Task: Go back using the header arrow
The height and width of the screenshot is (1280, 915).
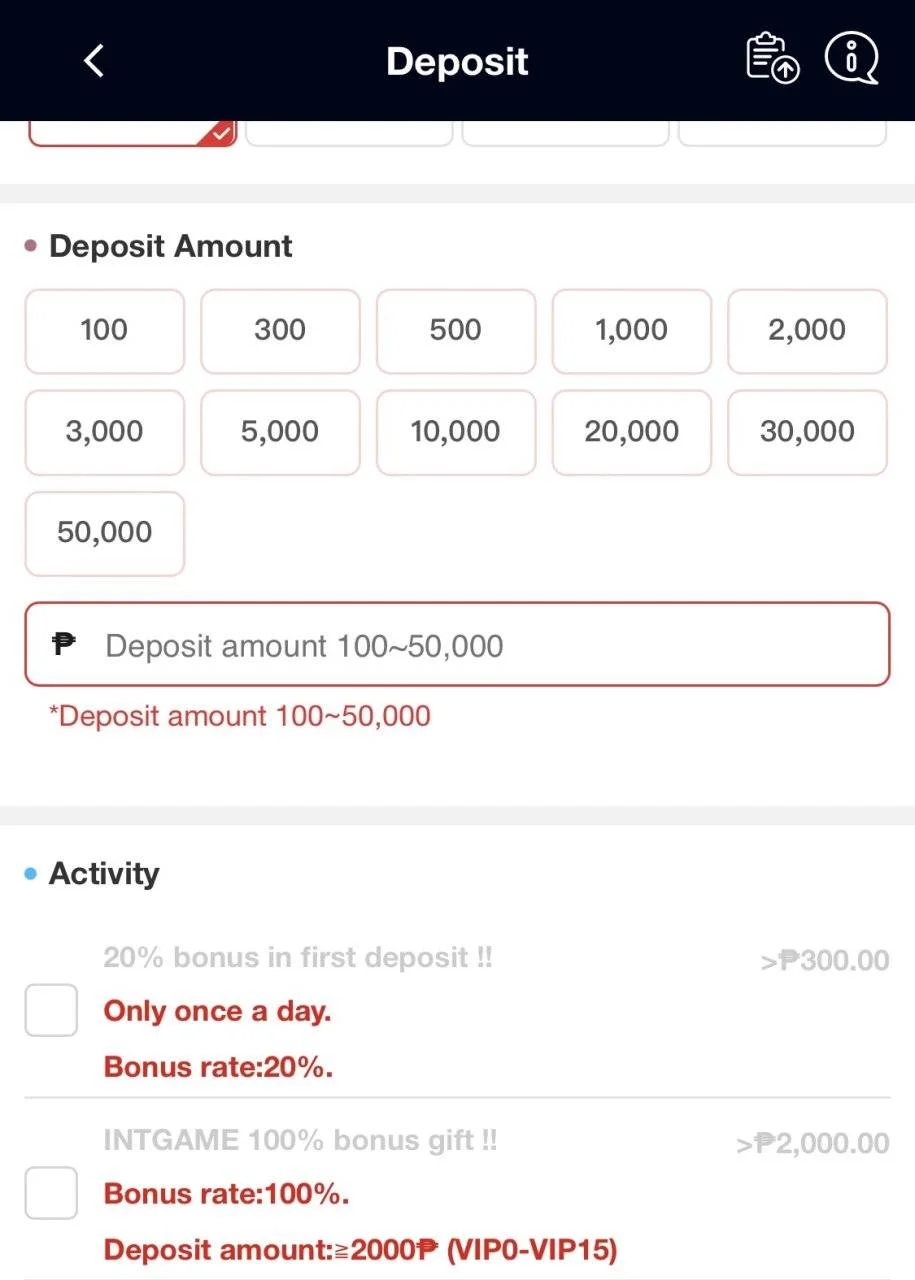Action: click(x=93, y=61)
